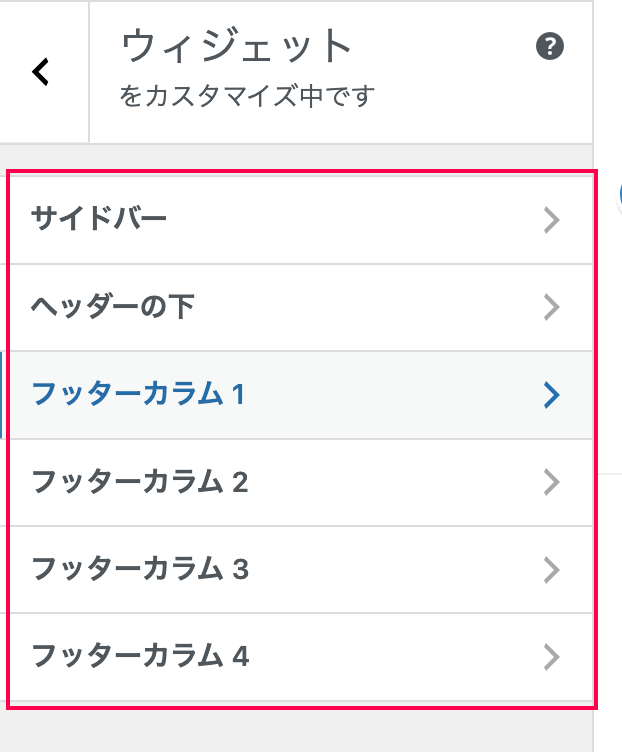Click the ウィジェット panel title

click(236, 46)
